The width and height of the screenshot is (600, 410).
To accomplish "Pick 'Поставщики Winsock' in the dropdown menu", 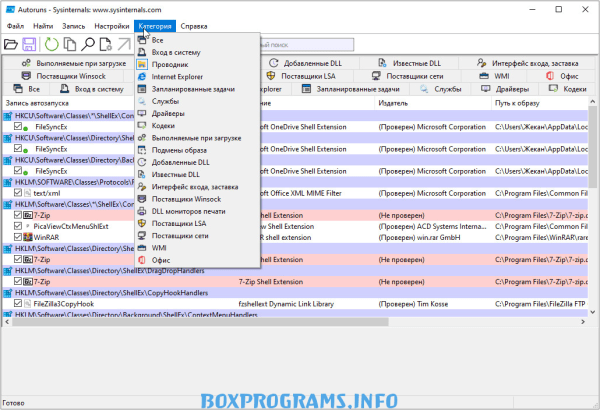I will [x=197, y=199].
